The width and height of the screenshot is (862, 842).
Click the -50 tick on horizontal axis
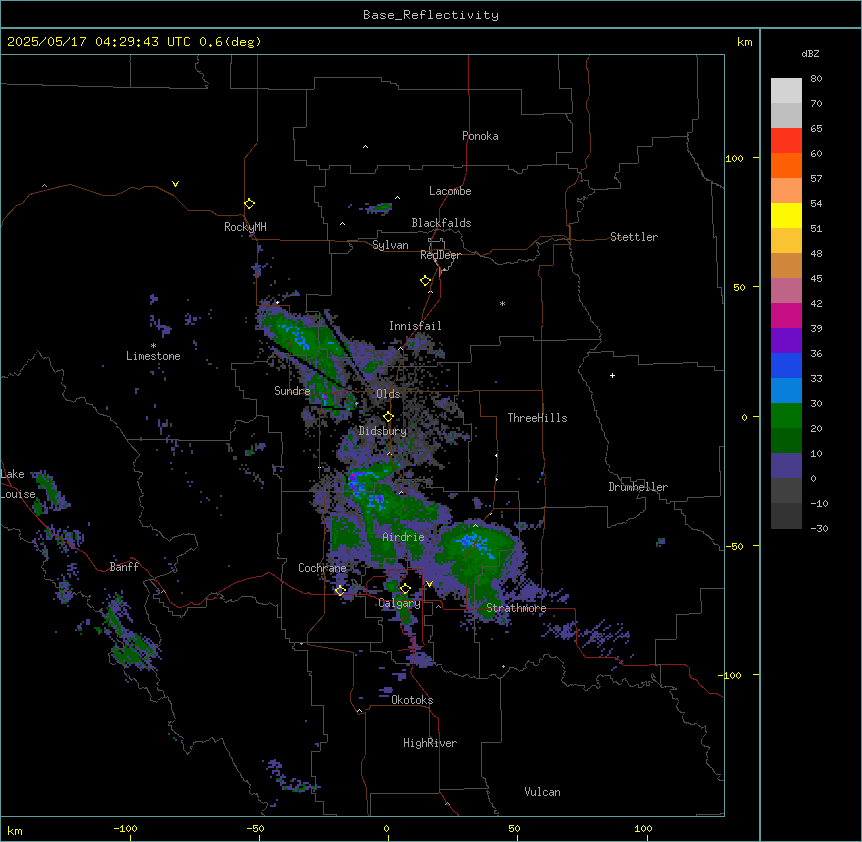coord(255,828)
